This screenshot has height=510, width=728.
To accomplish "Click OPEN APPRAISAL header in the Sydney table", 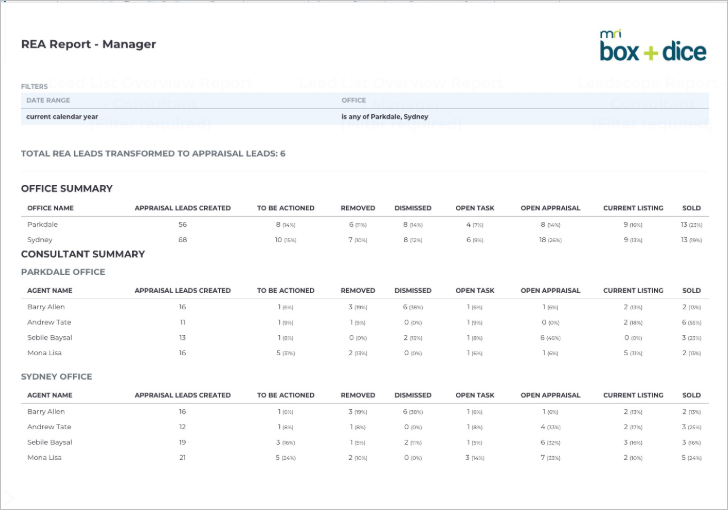I will pyautogui.click(x=550, y=395).
